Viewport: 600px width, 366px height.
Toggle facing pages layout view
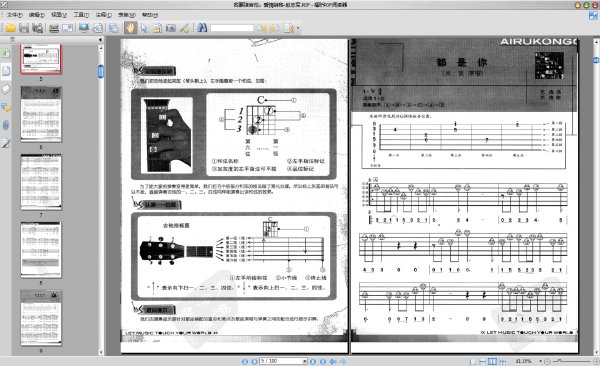[x=492, y=361]
